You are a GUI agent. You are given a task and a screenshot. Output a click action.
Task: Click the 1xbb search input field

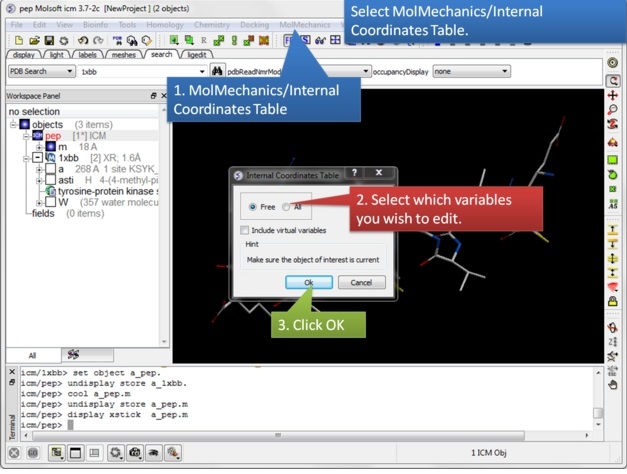coord(140,72)
